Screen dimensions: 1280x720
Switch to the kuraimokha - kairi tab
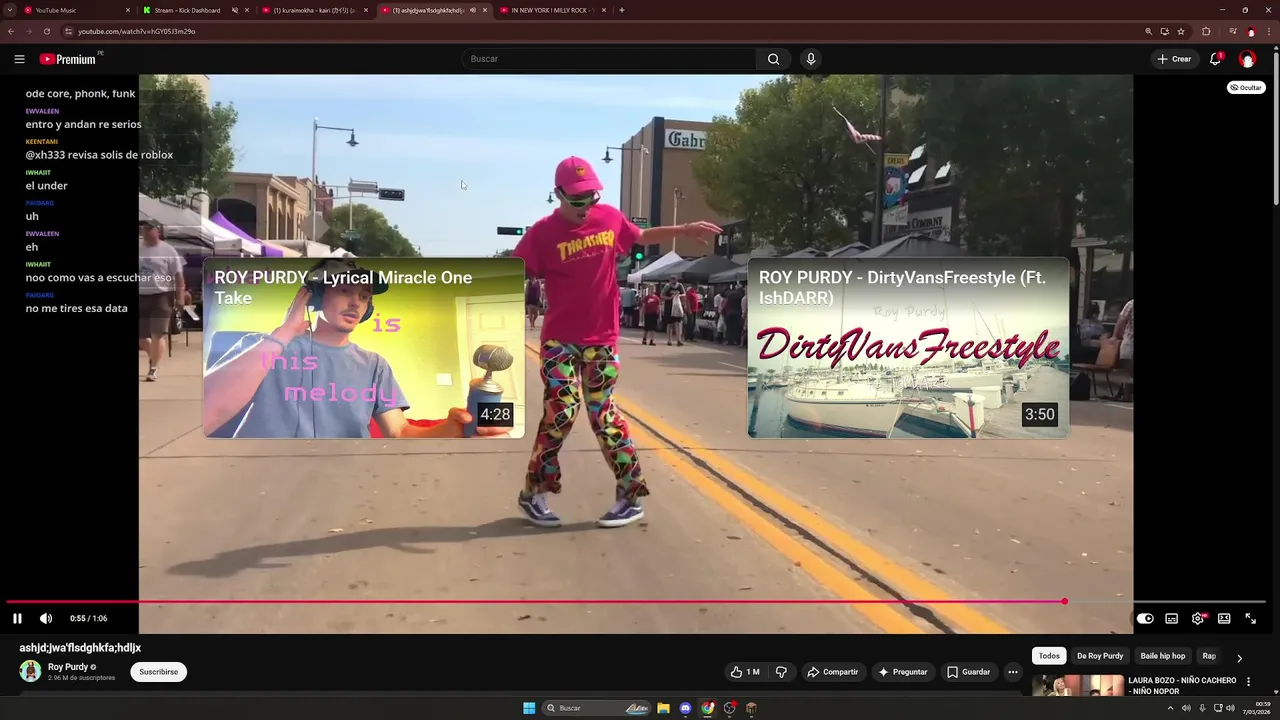click(313, 10)
